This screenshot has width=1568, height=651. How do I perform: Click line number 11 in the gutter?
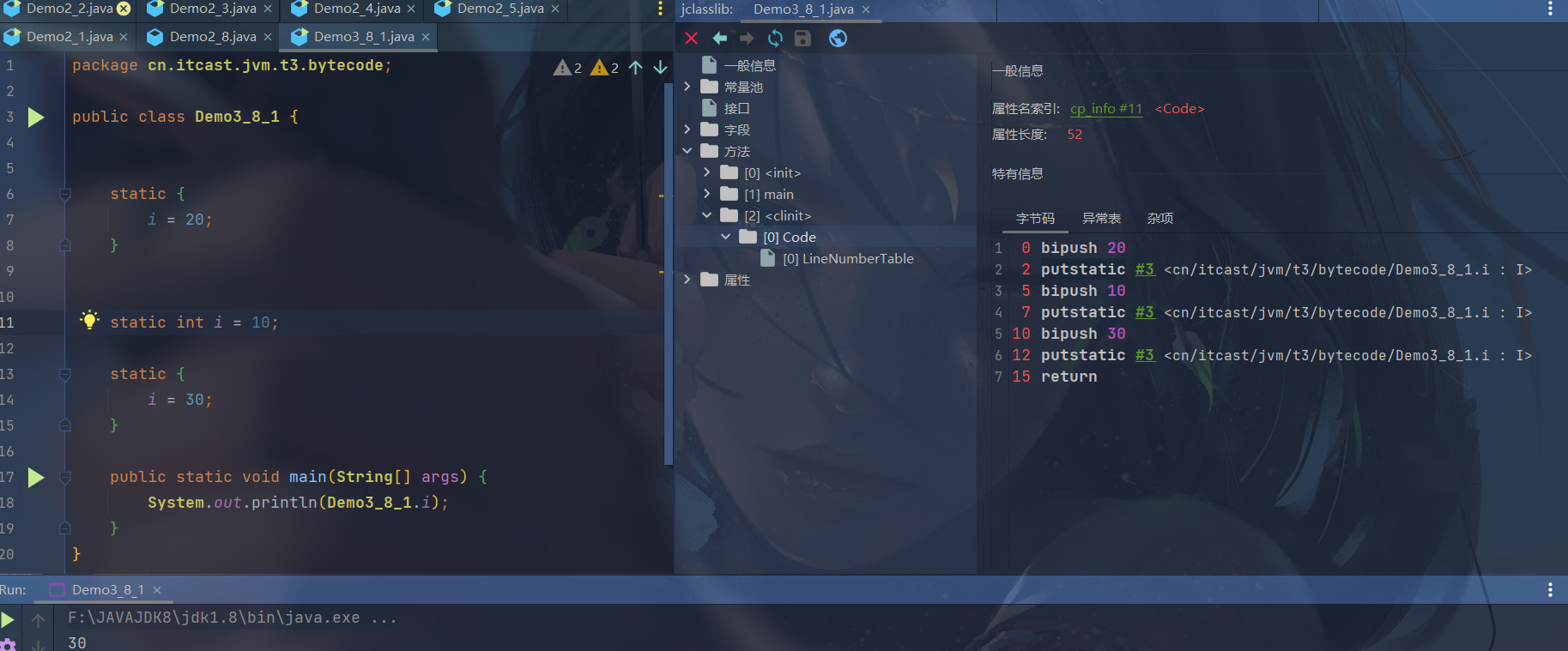click(x=8, y=322)
